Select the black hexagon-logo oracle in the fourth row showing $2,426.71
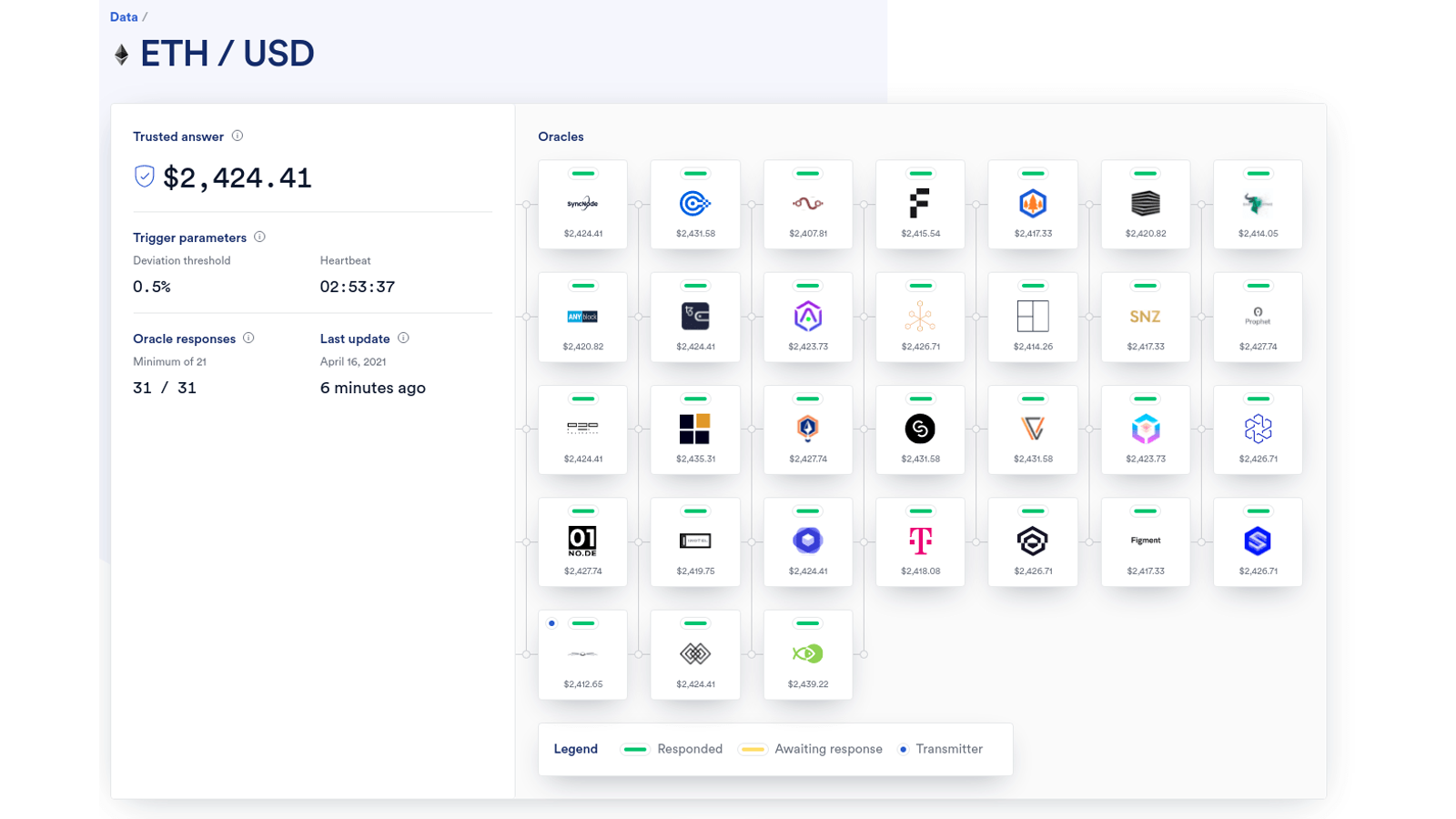This screenshot has width=1456, height=819. 1033,542
